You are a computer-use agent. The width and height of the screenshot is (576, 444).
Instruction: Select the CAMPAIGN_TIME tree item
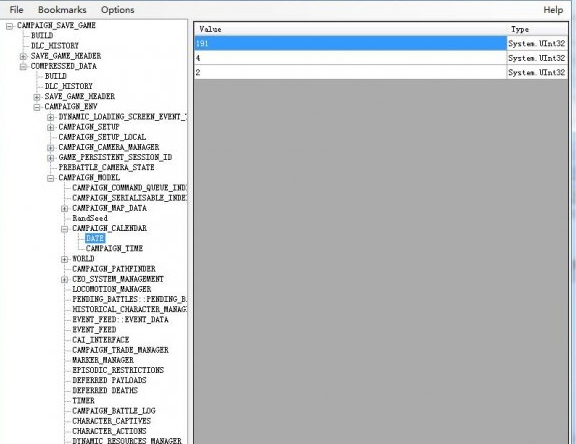pyautogui.click(x=114, y=249)
